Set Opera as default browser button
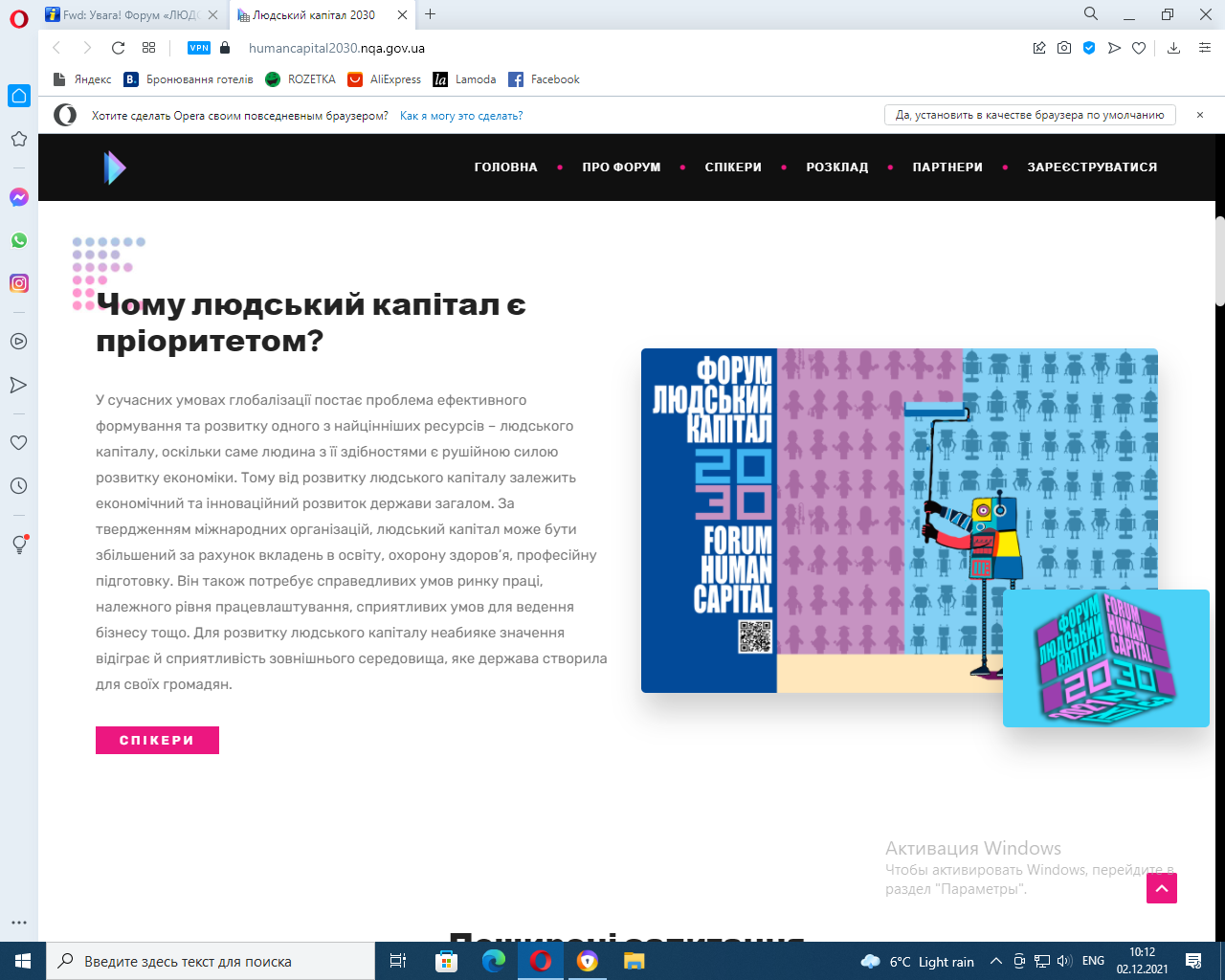1225x980 pixels. point(1030,115)
